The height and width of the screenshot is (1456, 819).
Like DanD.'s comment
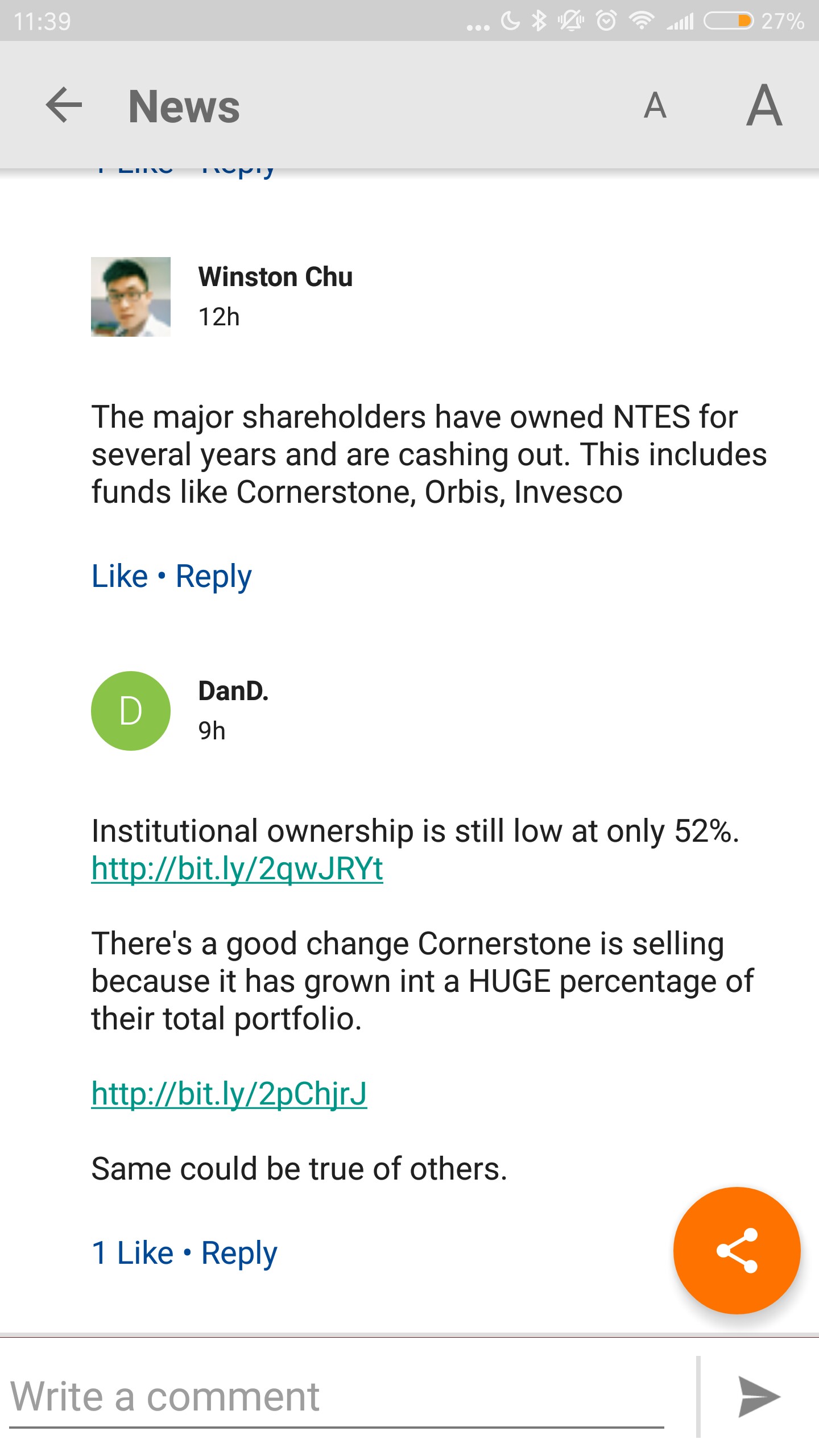133,1253
